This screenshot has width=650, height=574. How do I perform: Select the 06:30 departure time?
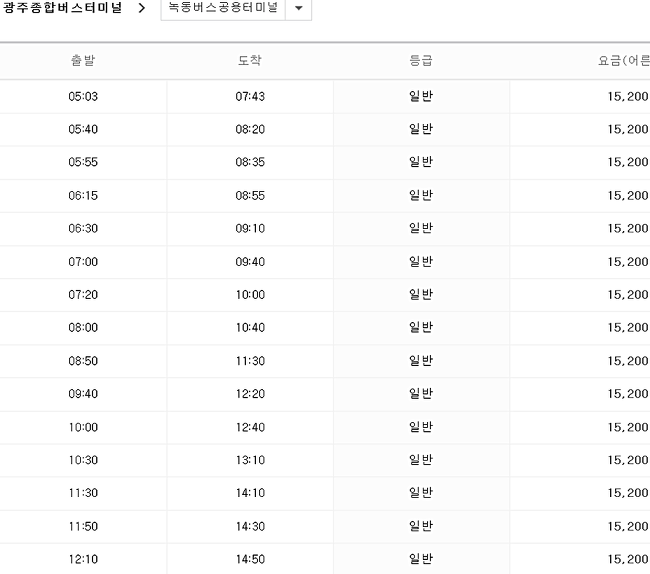[83, 228]
